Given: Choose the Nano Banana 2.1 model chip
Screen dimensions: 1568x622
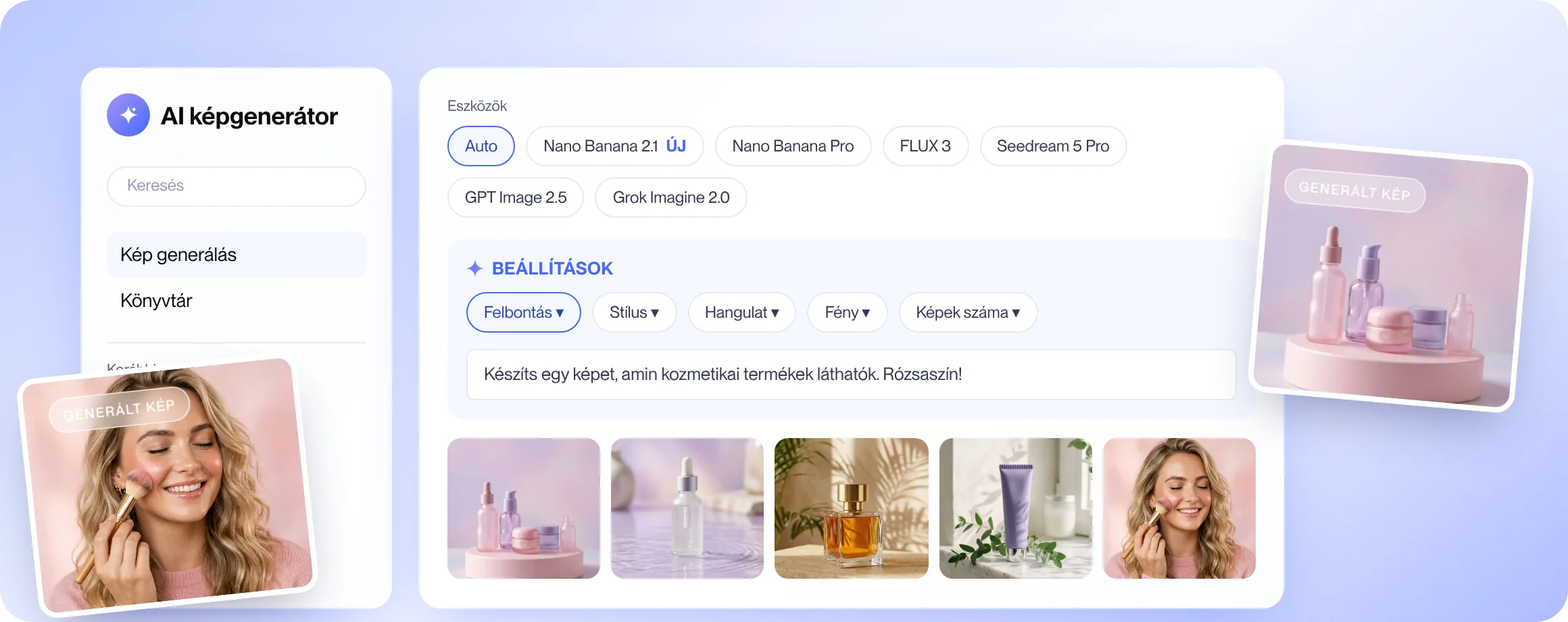Looking at the screenshot, I should tap(615, 146).
